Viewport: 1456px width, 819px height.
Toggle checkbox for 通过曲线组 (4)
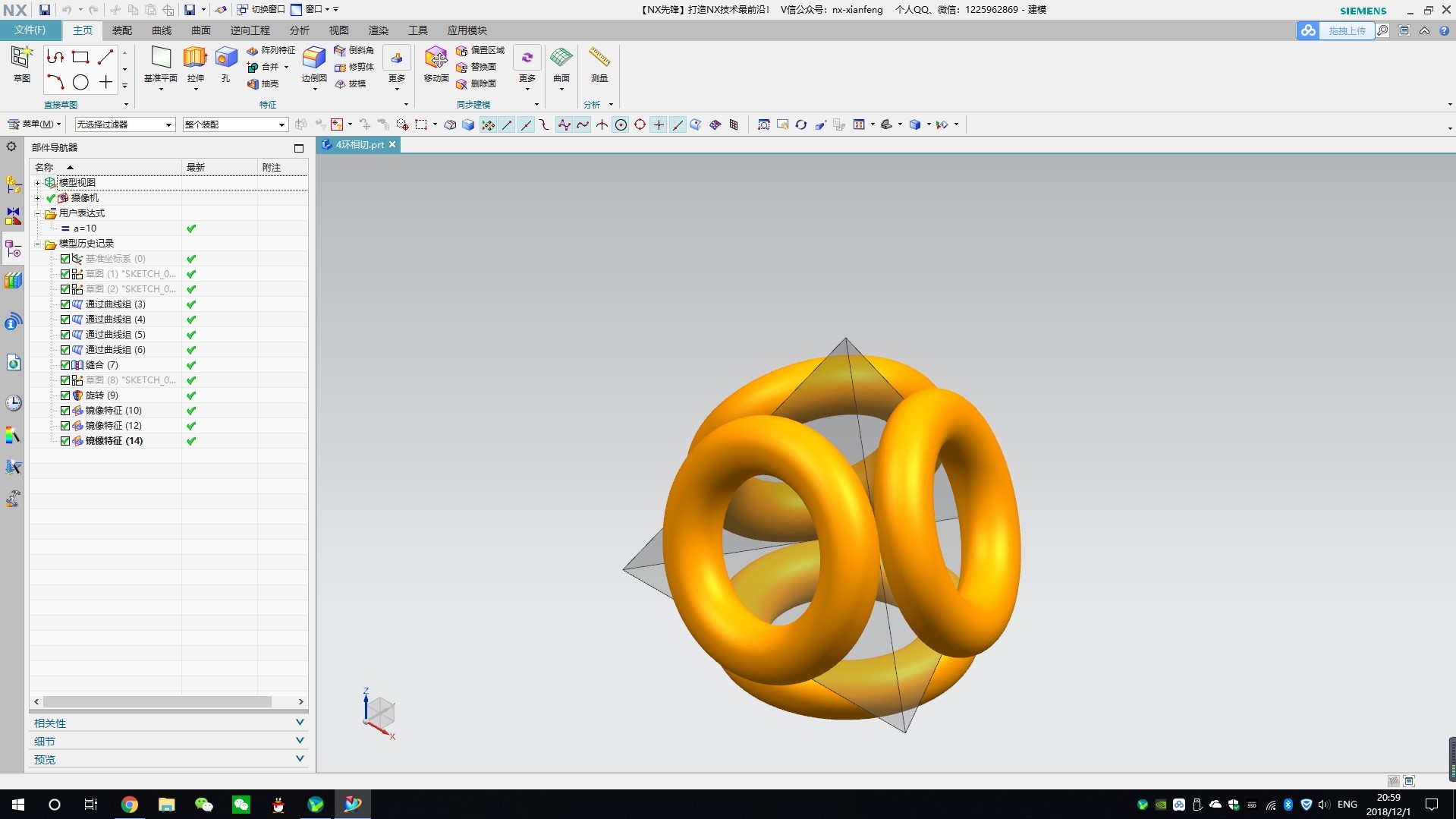(x=65, y=320)
